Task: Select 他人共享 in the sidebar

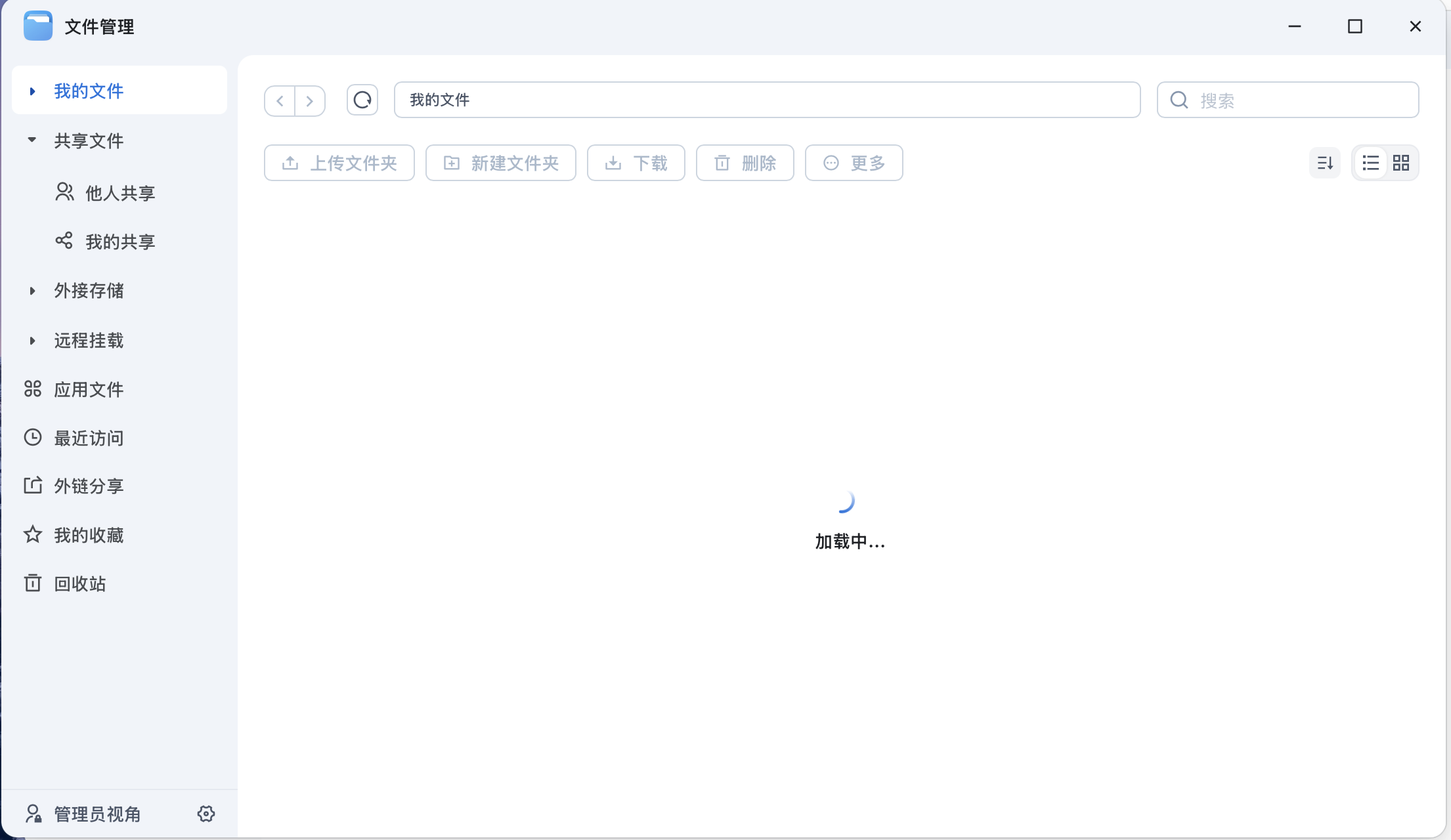Action: pyautogui.click(x=119, y=193)
